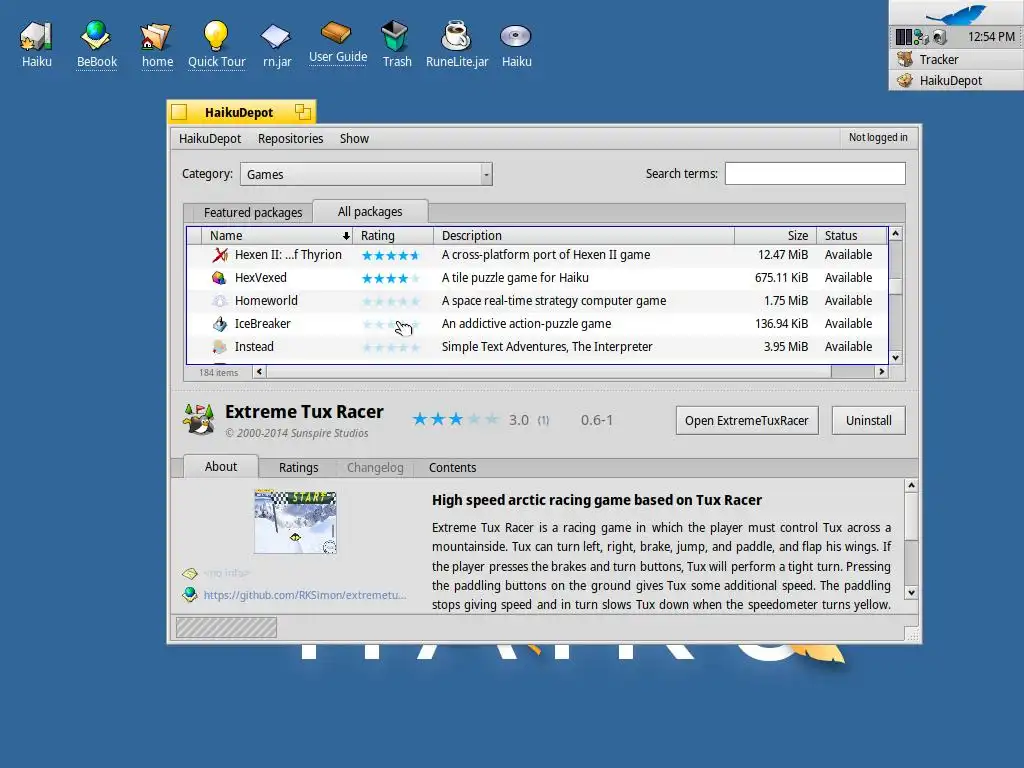Open the Haiku CD desktop icon
This screenshot has height=768, width=1024.
[516, 37]
